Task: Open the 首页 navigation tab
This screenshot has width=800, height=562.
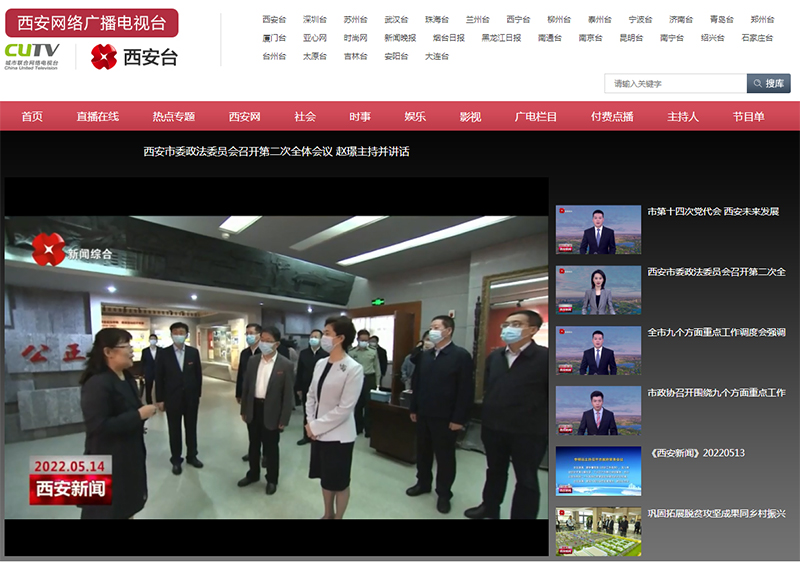Action: 32,117
